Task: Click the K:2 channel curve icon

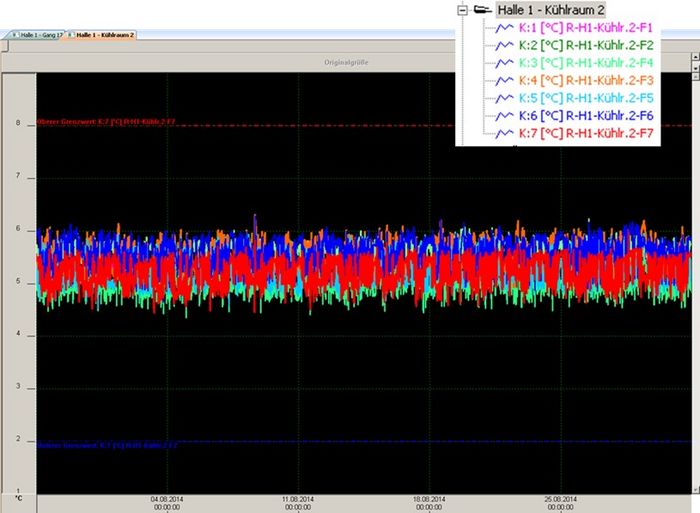Action: [505, 45]
